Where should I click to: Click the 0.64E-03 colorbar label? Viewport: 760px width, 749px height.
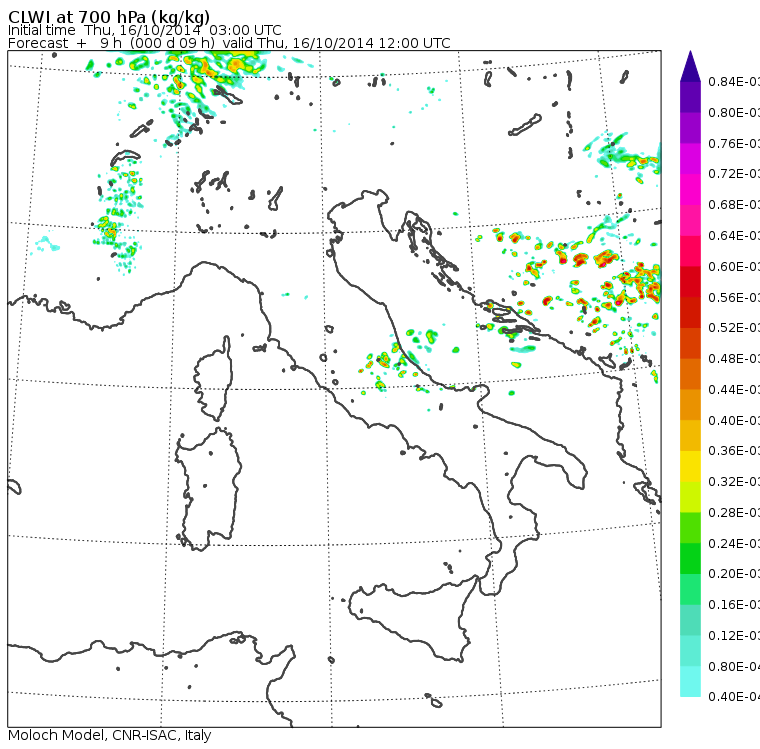734,236
